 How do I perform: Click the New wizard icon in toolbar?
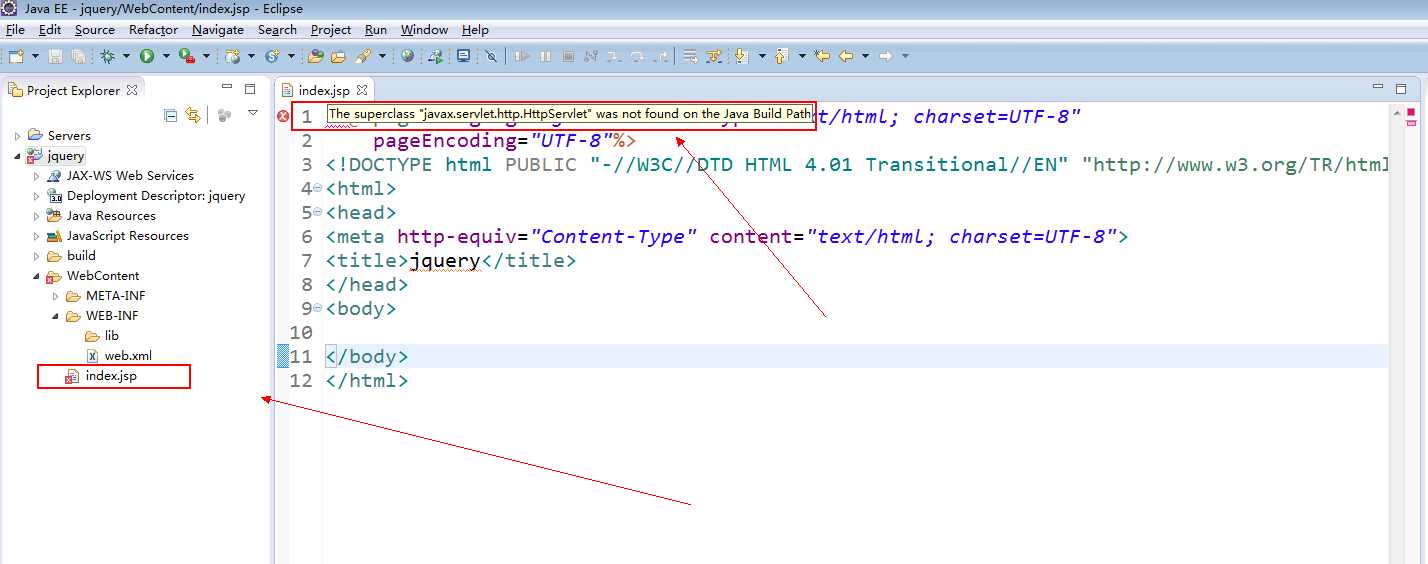pos(16,56)
